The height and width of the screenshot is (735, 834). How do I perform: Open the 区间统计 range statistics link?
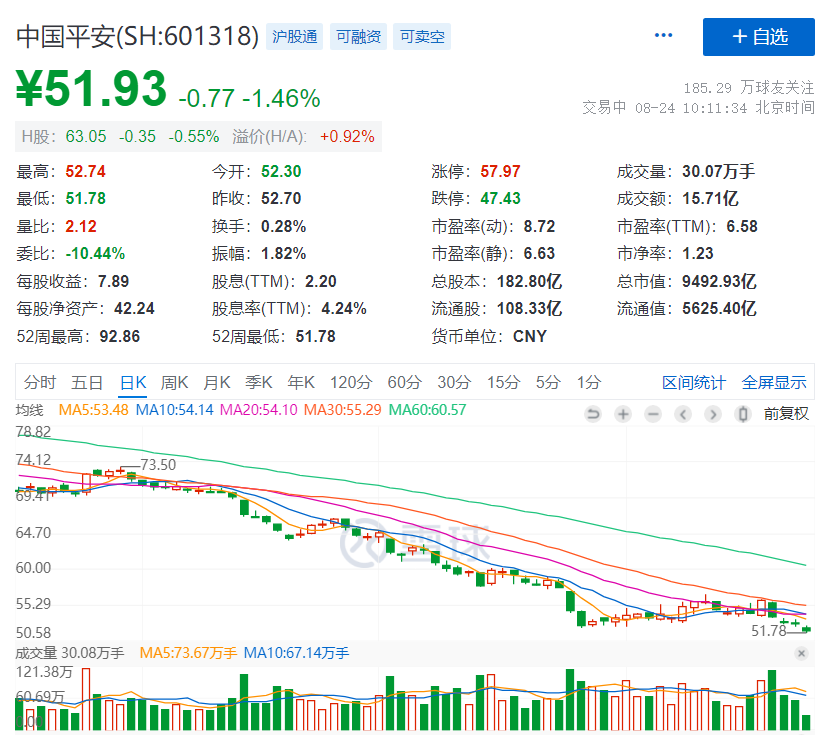coord(694,382)
